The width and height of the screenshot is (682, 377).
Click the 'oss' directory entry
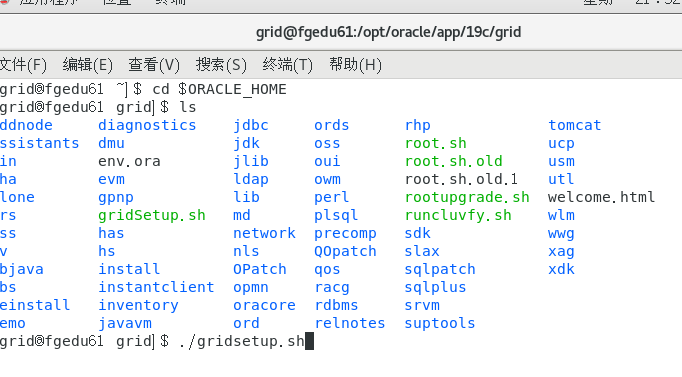click(x=327, y=143)
